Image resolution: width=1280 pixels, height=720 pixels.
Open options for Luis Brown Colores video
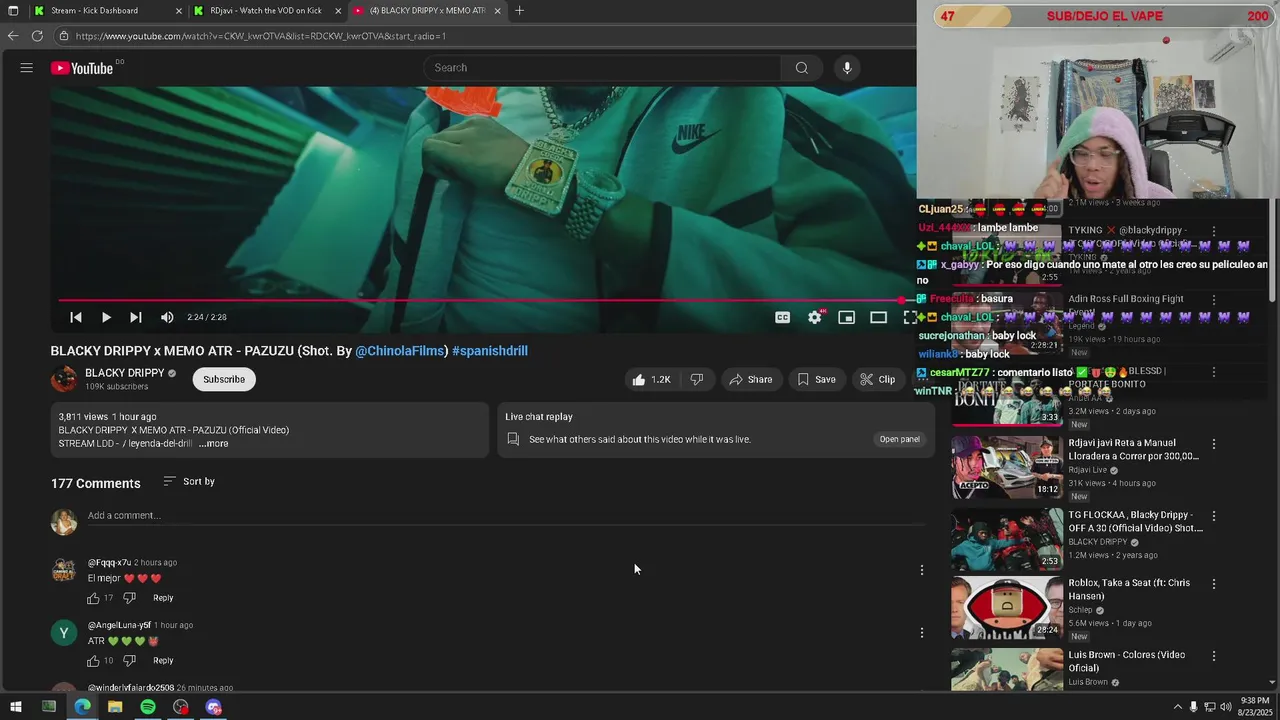pos(1214,656)
